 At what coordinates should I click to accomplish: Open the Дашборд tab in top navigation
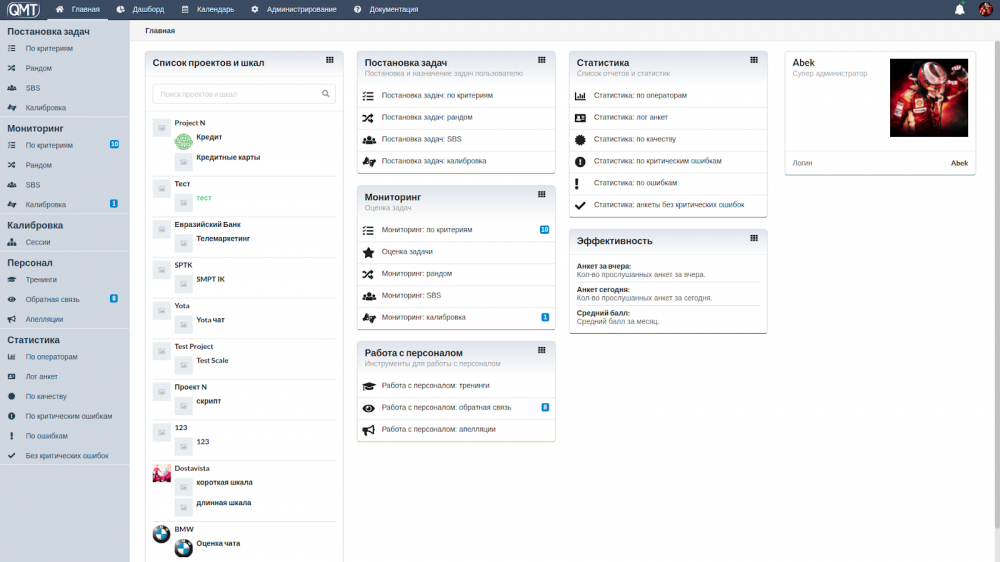coord(141,9)
